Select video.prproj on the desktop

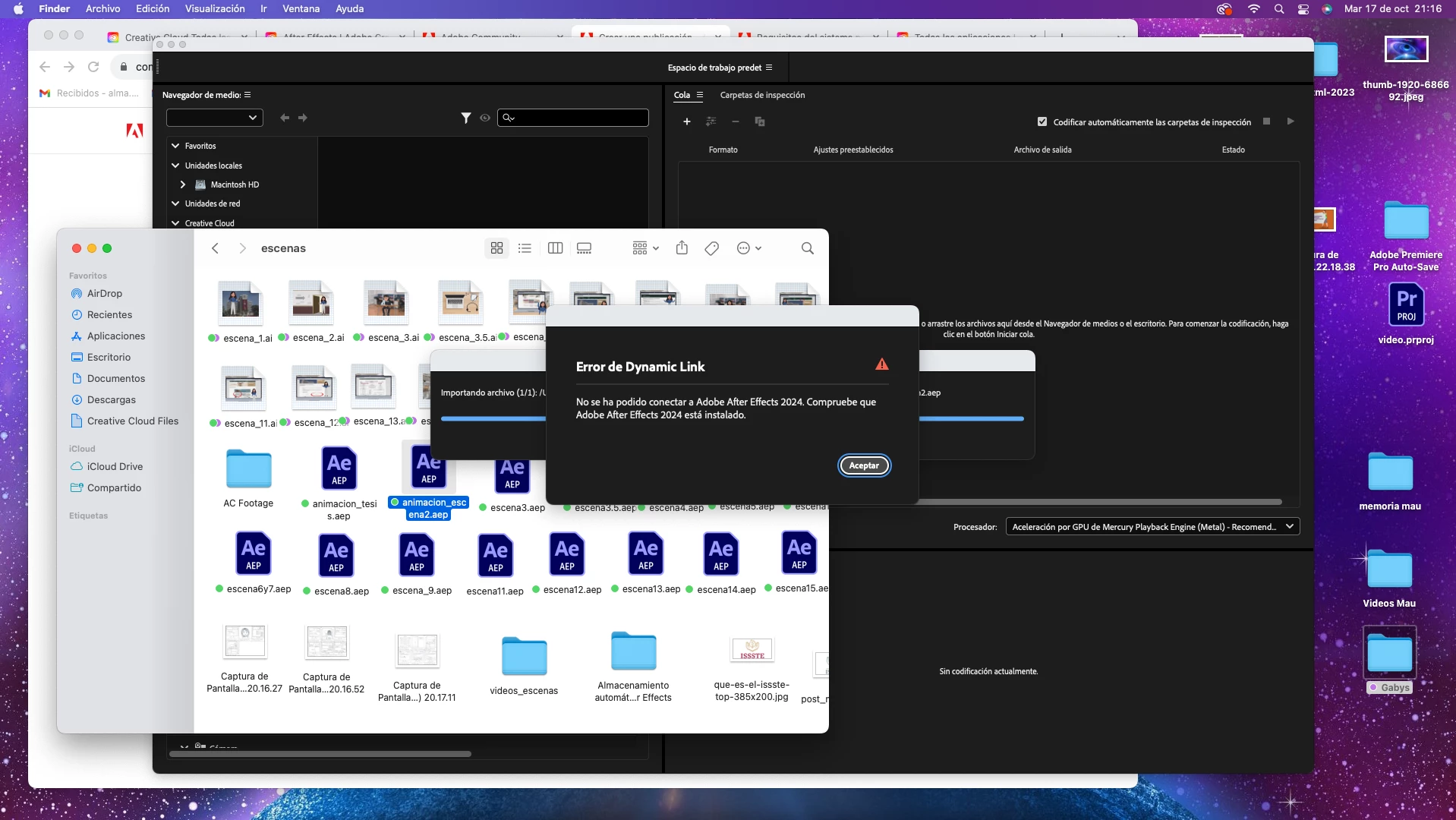1406,304
